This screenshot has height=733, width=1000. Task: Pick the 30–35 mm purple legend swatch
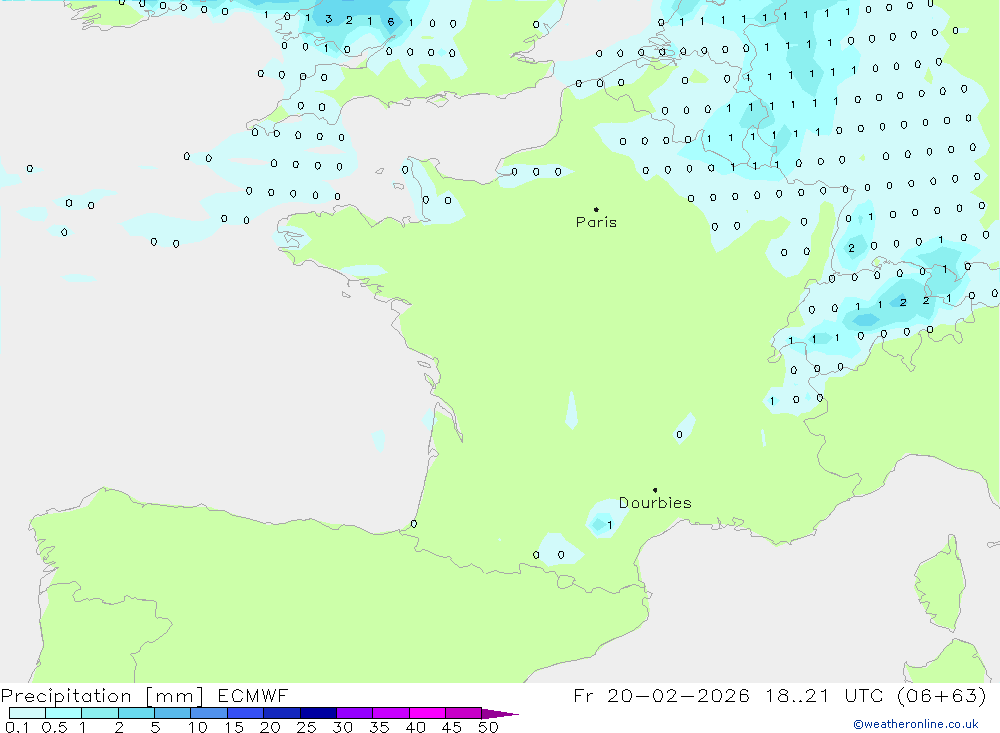(355, 713)
